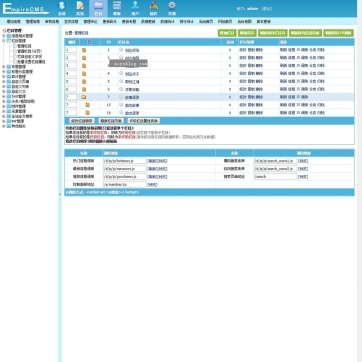Tick the checkbox in row ID 15
Image resolution: width=362 pixels, height=362 pixels.
click(121, 105)
